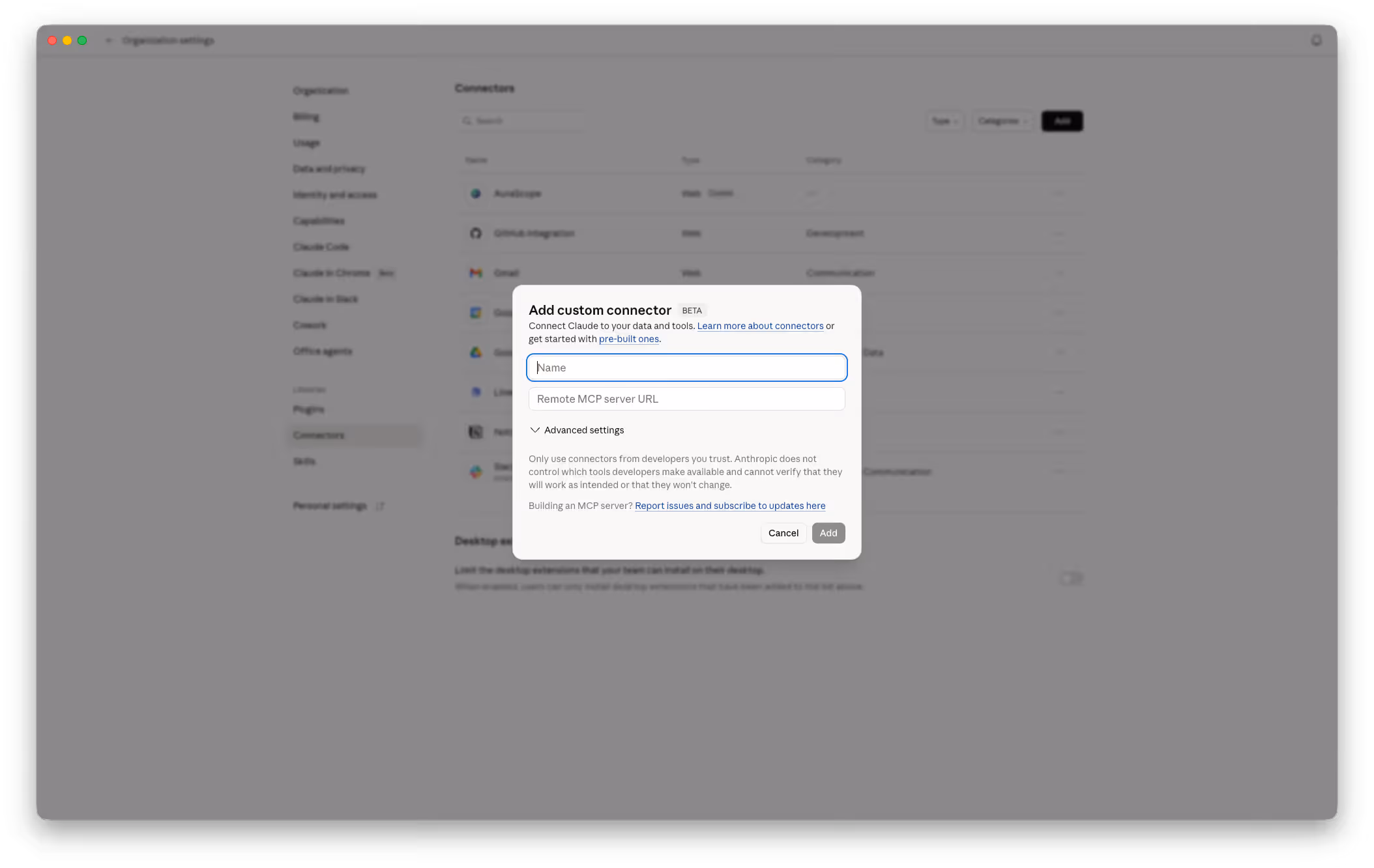Click the Name column header
This screenshot has height=868, width=1374.
(476, 160)
